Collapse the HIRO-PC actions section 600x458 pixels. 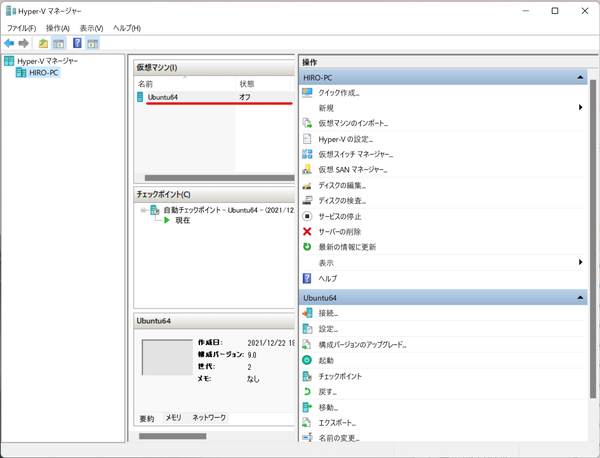click(580, 78)
